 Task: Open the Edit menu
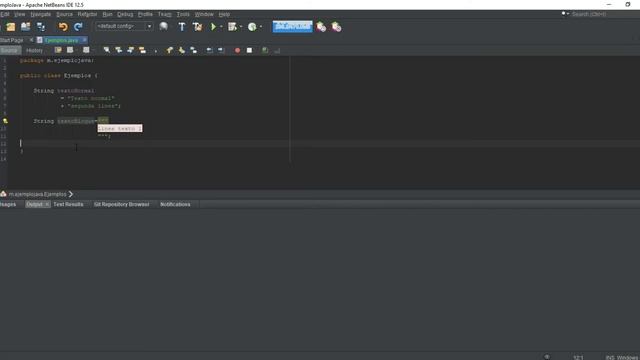(x=4, y=14)
